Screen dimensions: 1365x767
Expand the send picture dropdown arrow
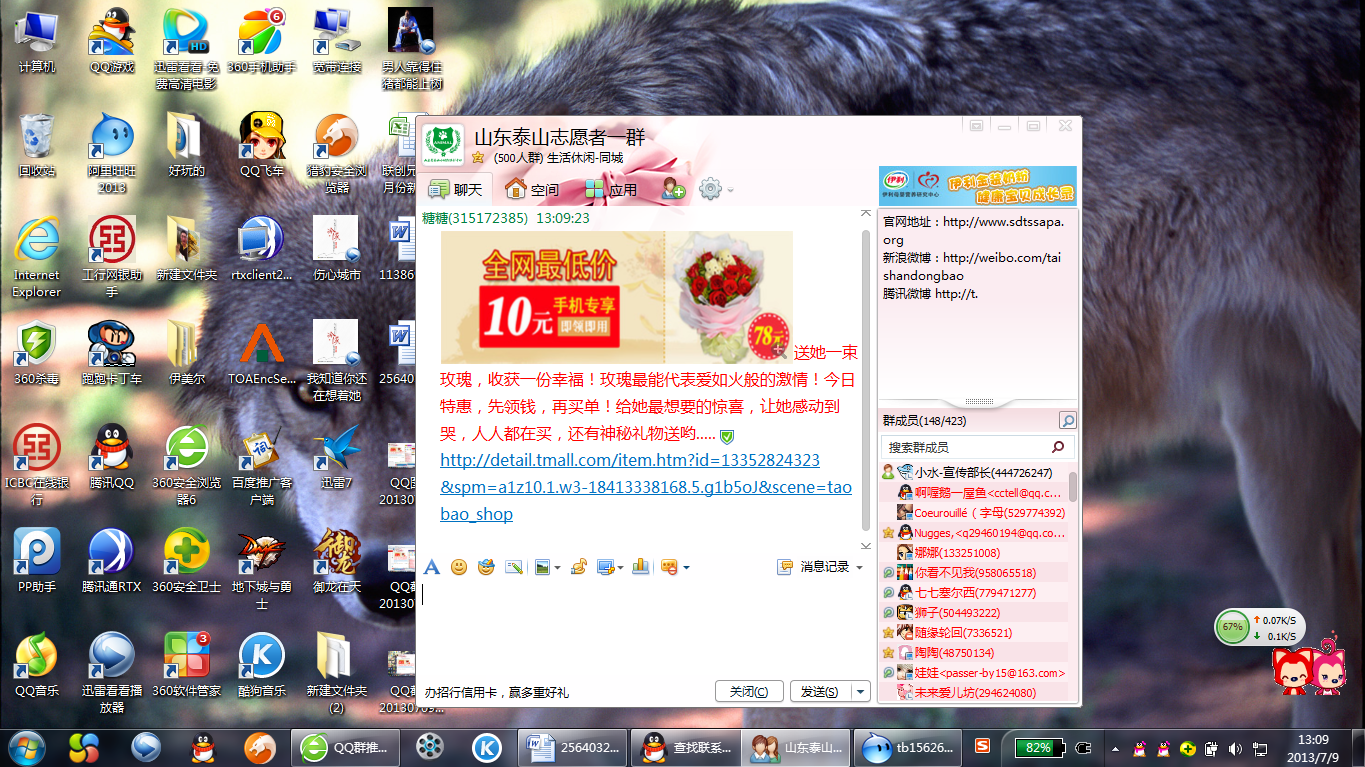click(x=557, y=568)
